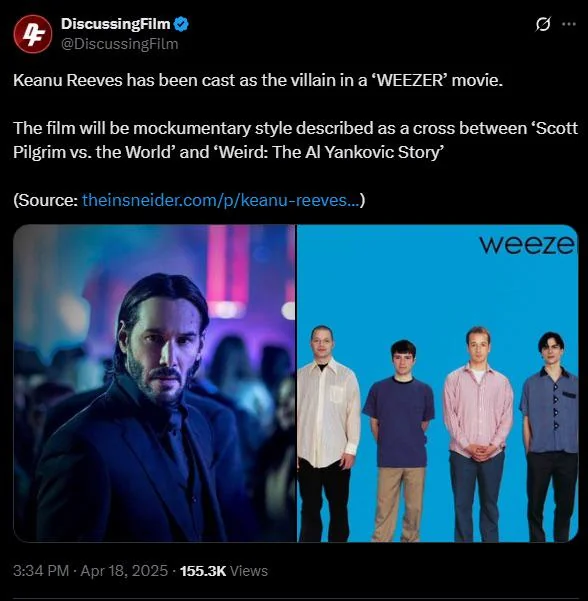Click the 3:34 PM timestamp
Viewport: 588px width, 601px height.
41,571
